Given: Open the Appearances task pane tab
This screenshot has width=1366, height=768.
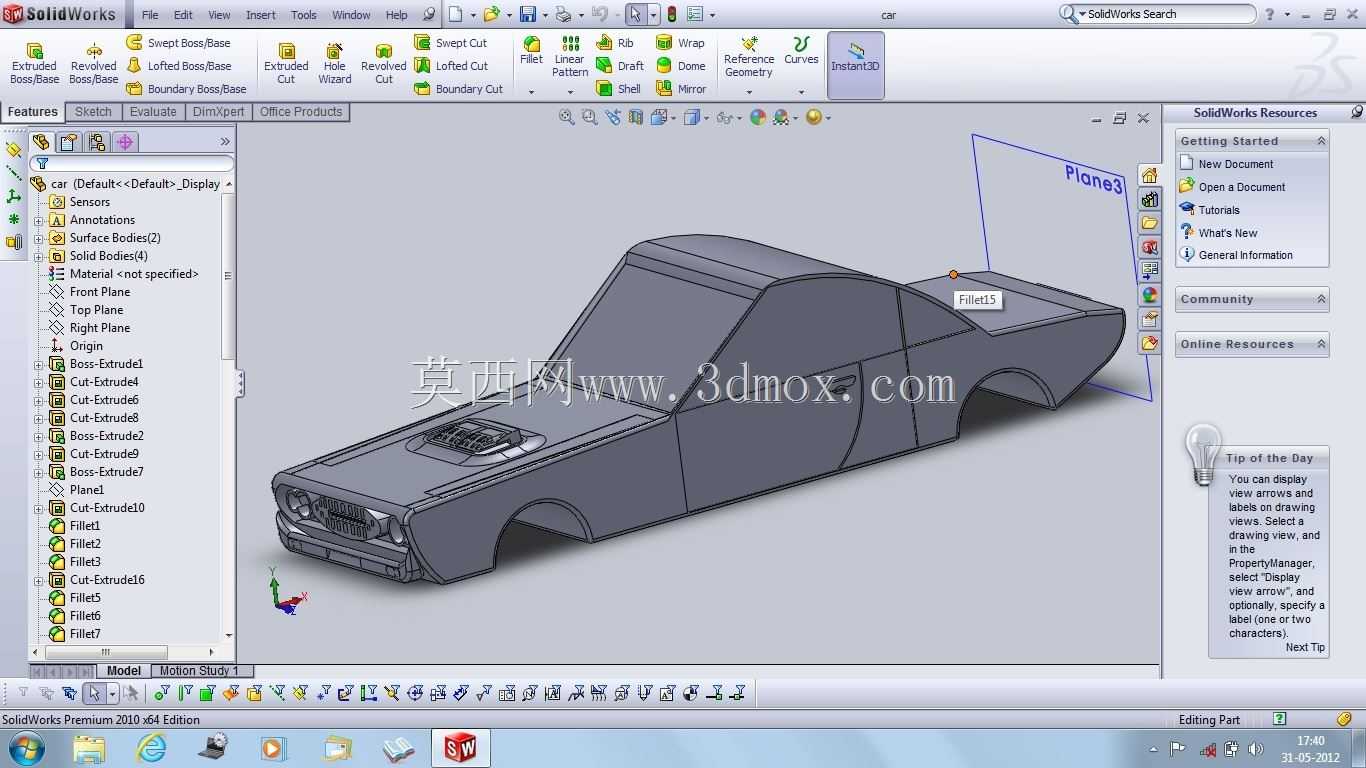Looking at the screenshot, I should coord(1150,295).
